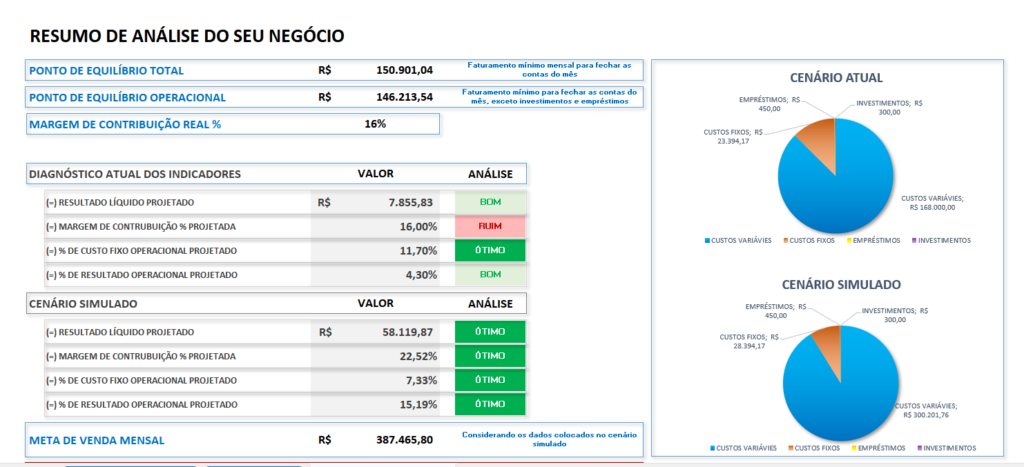Click the blue Custos Variáveis legend marker in Cenário Simulado
This screenshot has width=1024, height=467.
coord(712,448)
